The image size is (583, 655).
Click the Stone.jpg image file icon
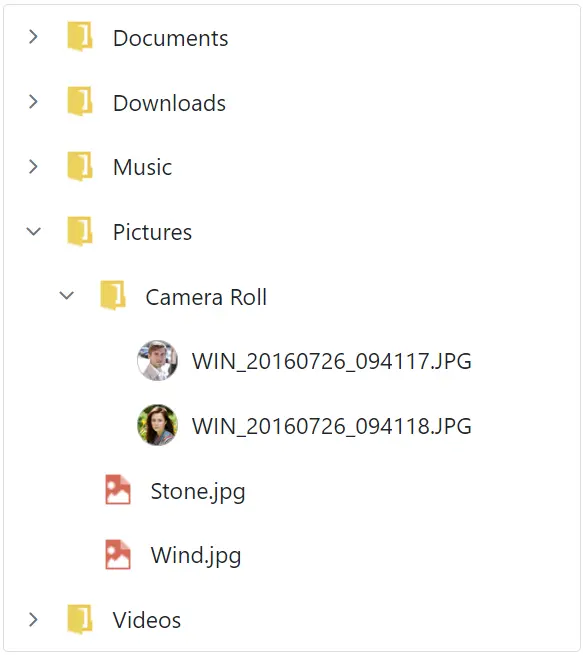tap(118, 490)
